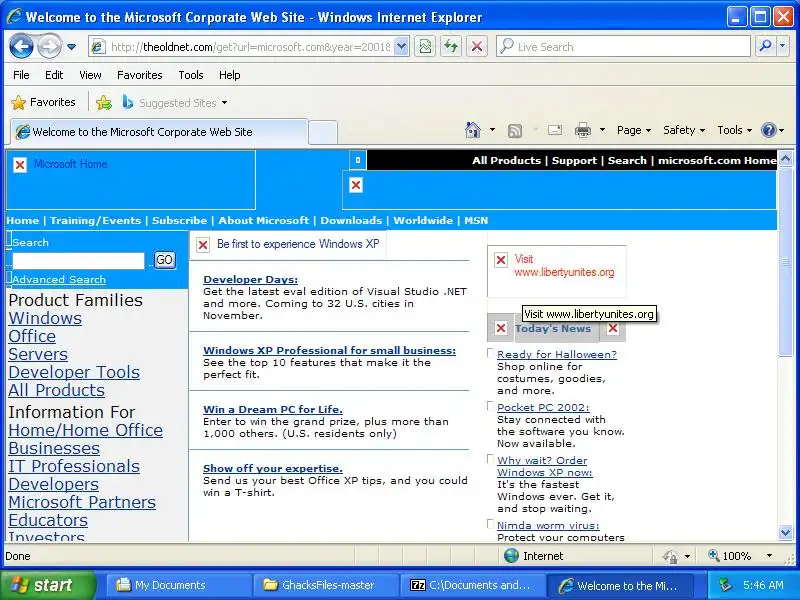Open the IT Professionals link

point(74,466)
